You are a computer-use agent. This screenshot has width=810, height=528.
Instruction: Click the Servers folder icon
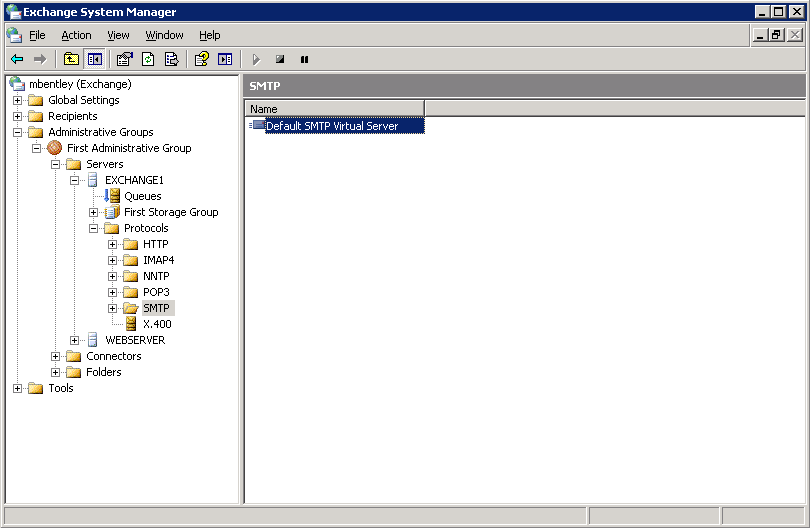click(x=73, y=164)
